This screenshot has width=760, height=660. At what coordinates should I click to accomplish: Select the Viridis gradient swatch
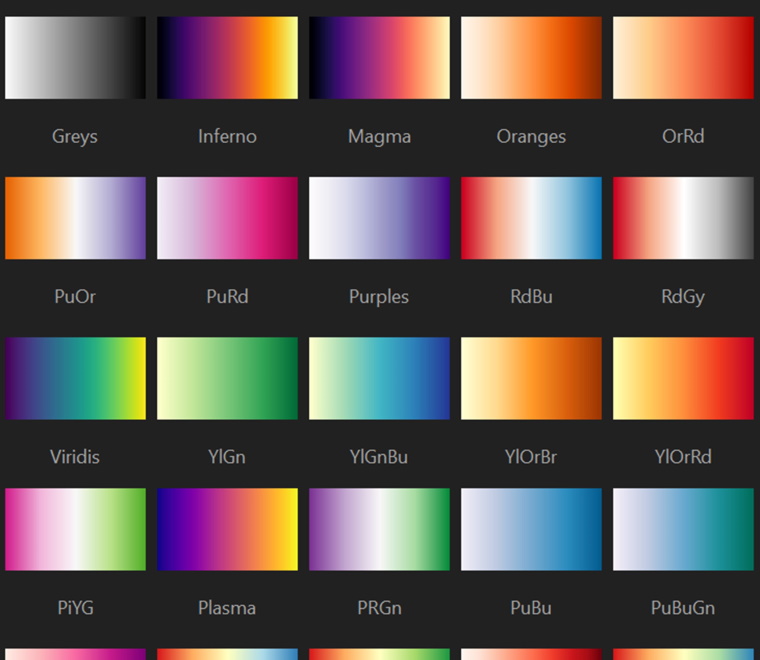pos(75,378)
